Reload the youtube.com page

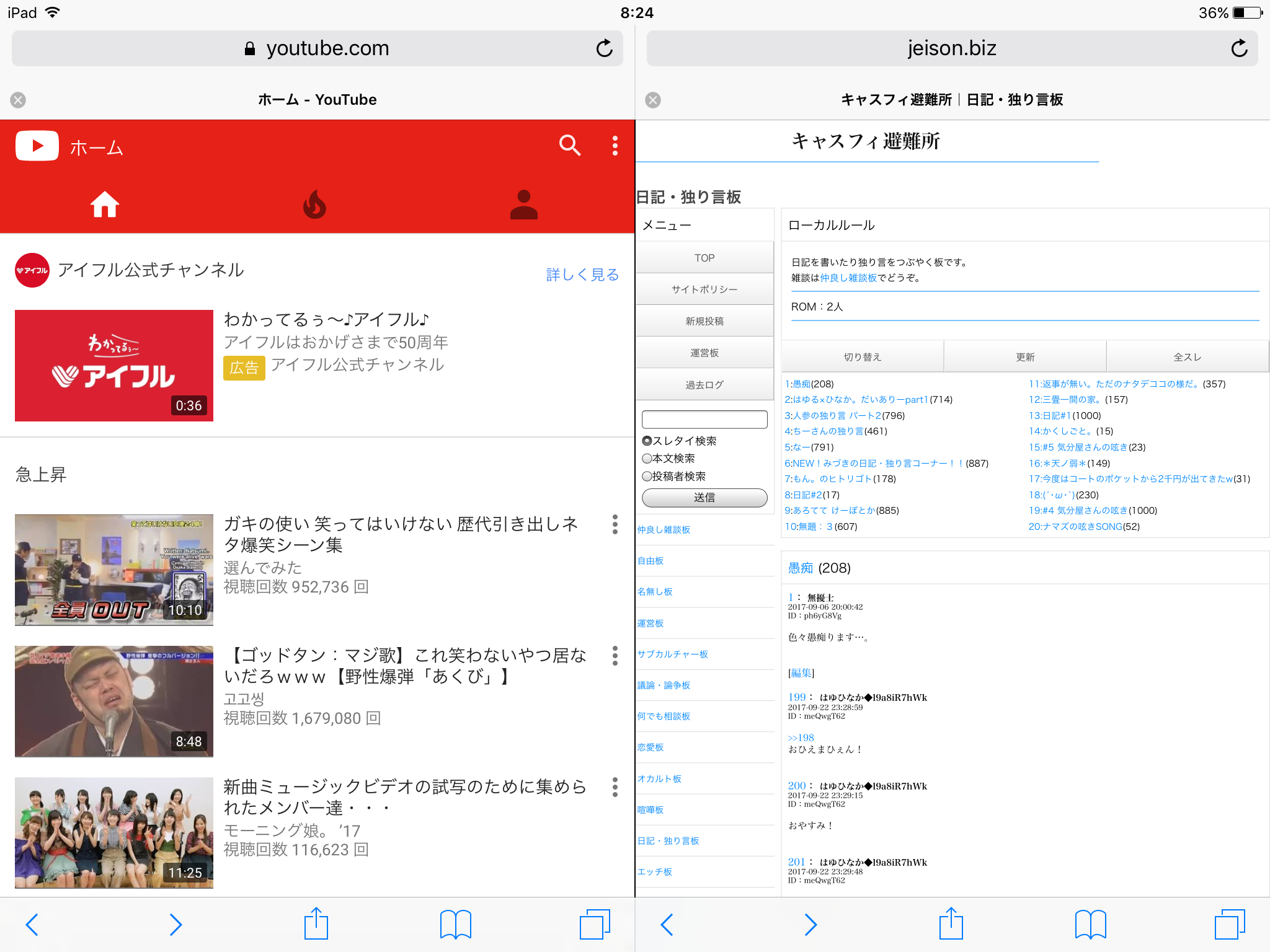pos(604,48)
